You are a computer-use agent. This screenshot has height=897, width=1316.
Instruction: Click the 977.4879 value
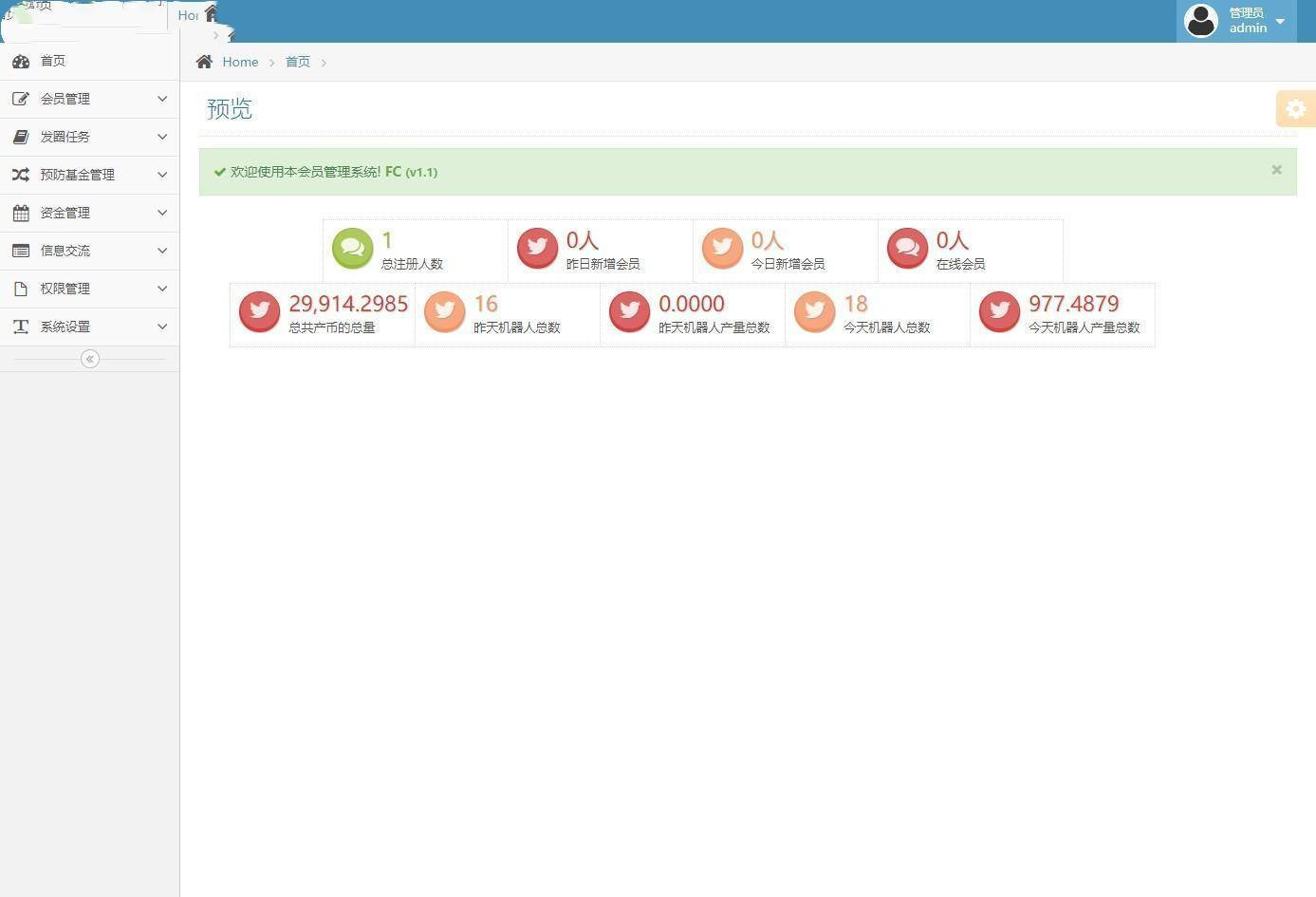1074,304
